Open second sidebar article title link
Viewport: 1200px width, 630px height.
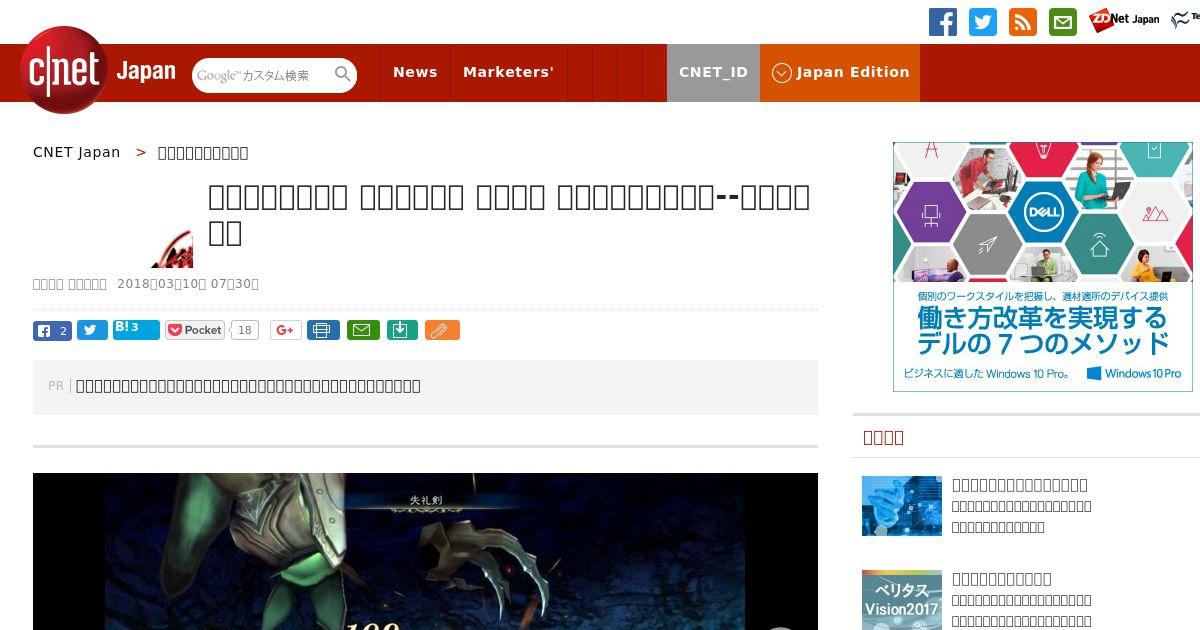coord(1002,579)
